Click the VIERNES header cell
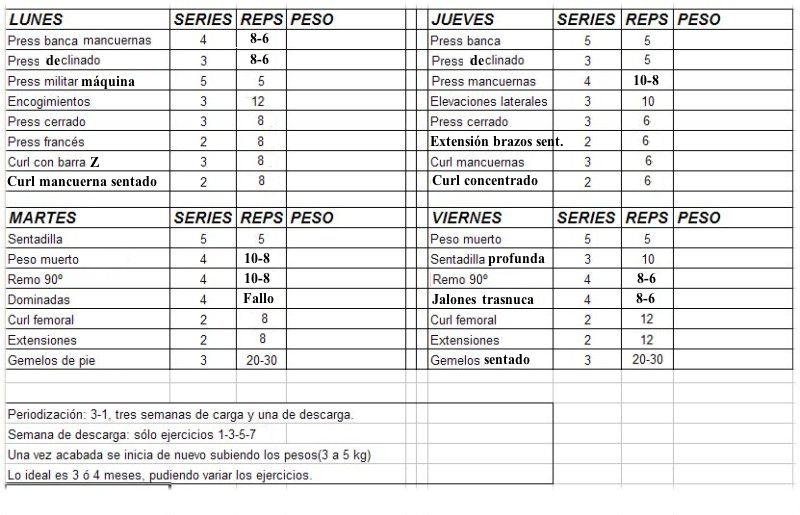 tap(468, 217)
